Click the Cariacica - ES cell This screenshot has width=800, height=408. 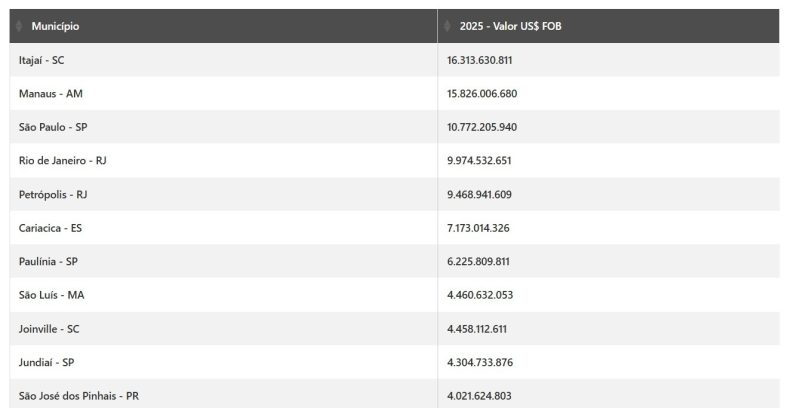50,228
